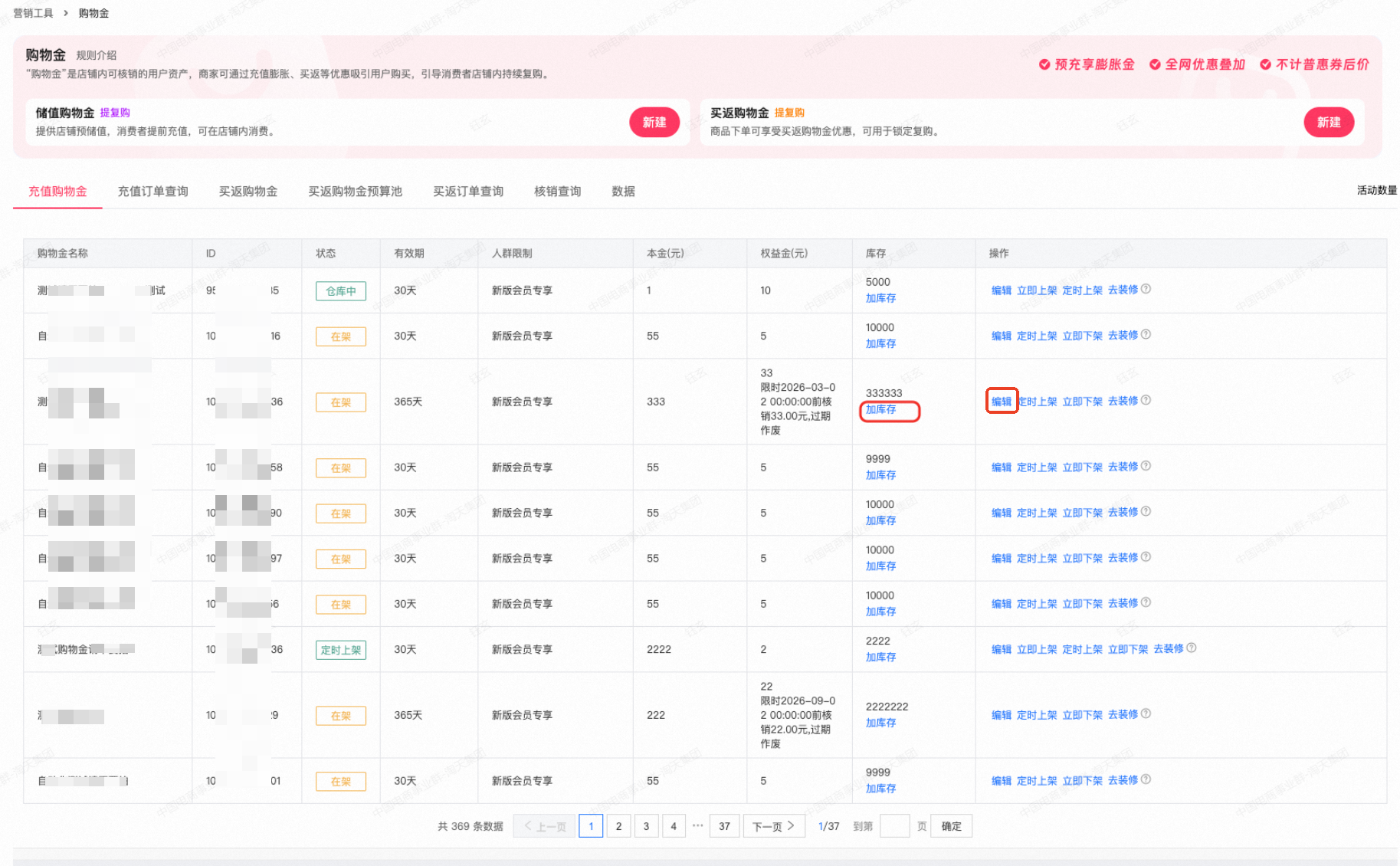Jump to last page 37
1400x866 pixels.
click(x=724, y=826)
